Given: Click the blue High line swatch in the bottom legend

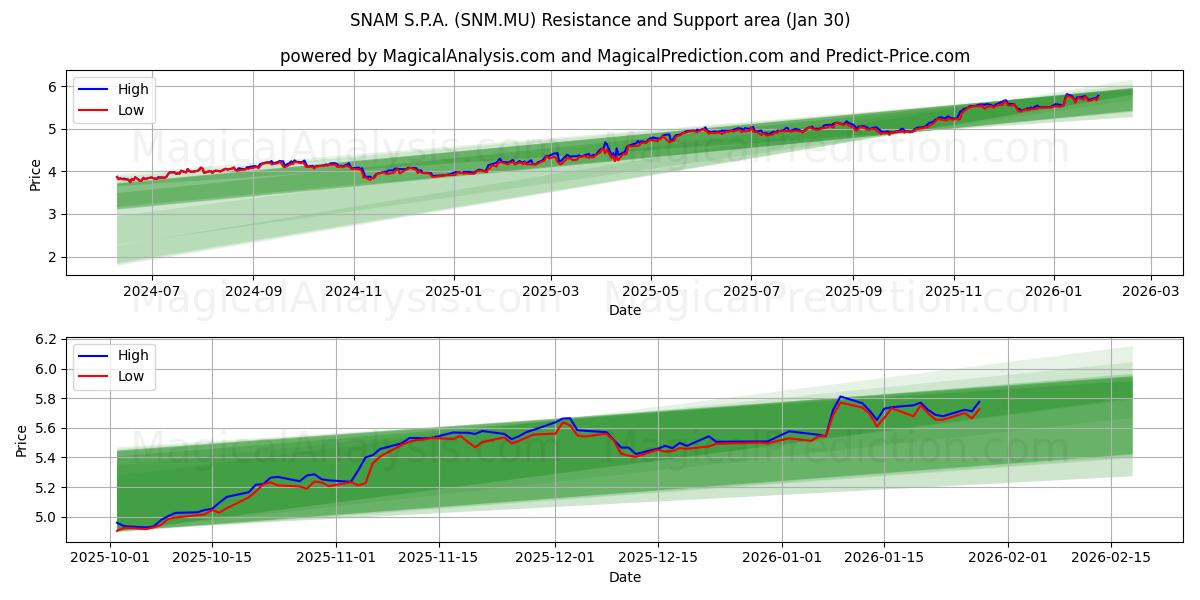Looking at the screenshot, I should pyautogui.click(x=94, y=356).
